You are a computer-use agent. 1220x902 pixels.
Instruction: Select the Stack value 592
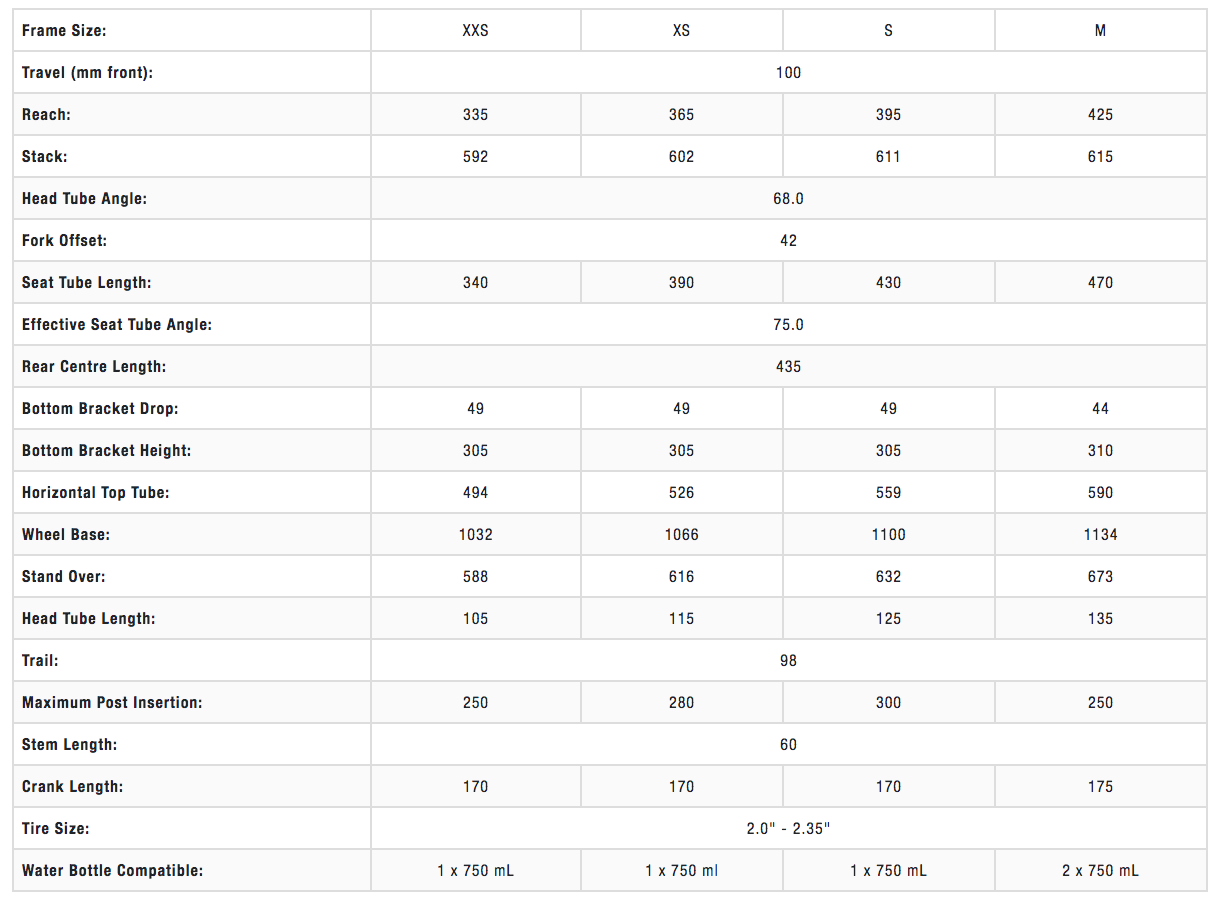[476, 156]
